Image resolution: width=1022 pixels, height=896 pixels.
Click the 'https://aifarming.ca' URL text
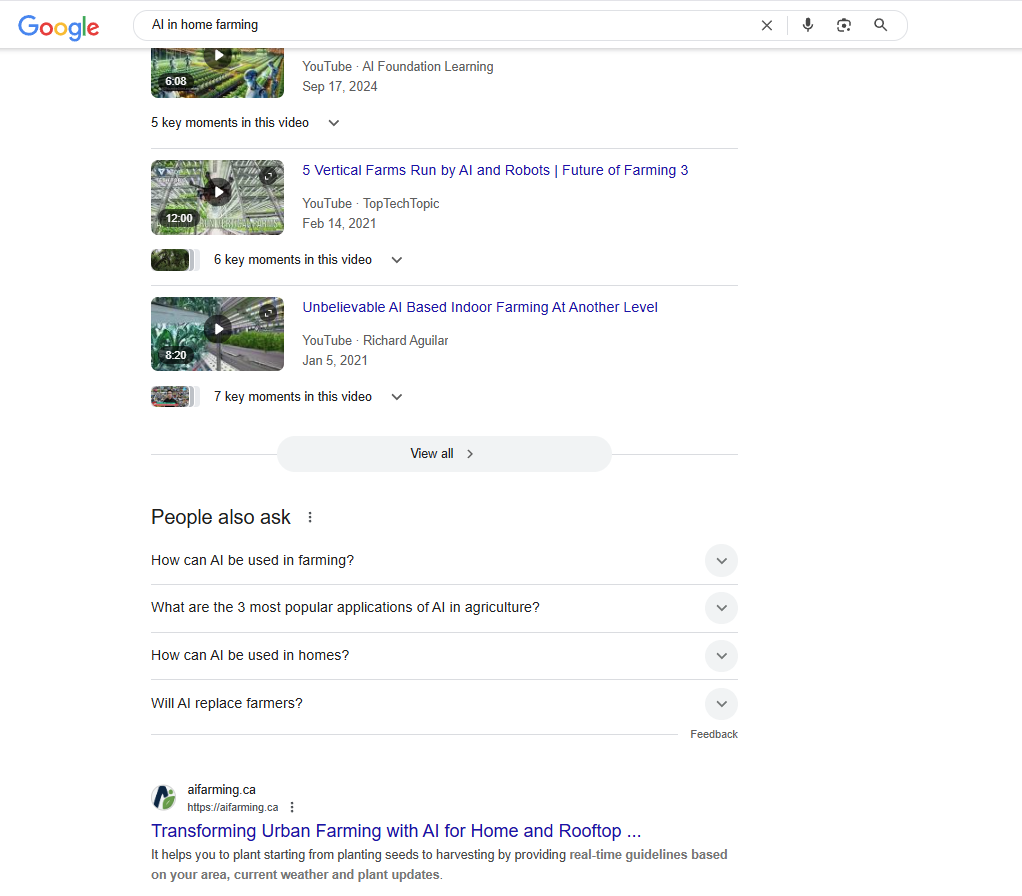click(x=233, y=807)
